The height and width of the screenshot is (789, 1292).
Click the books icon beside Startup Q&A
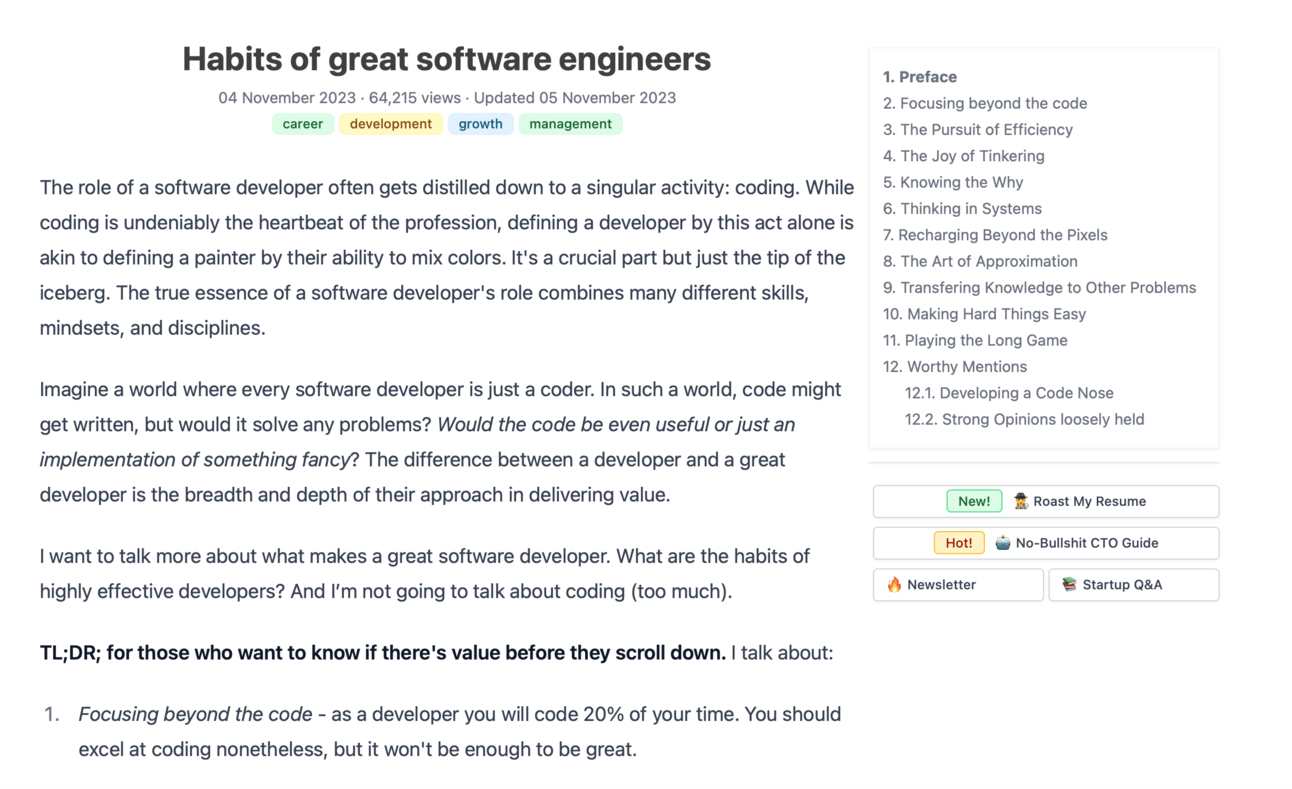point(1069,585)
